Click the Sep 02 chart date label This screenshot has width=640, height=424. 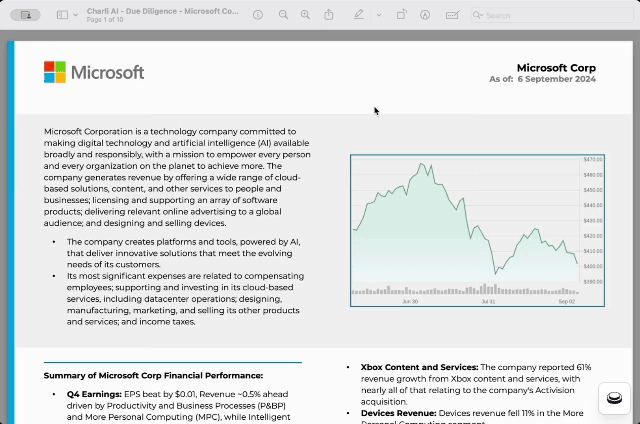[x=567, y=302]
